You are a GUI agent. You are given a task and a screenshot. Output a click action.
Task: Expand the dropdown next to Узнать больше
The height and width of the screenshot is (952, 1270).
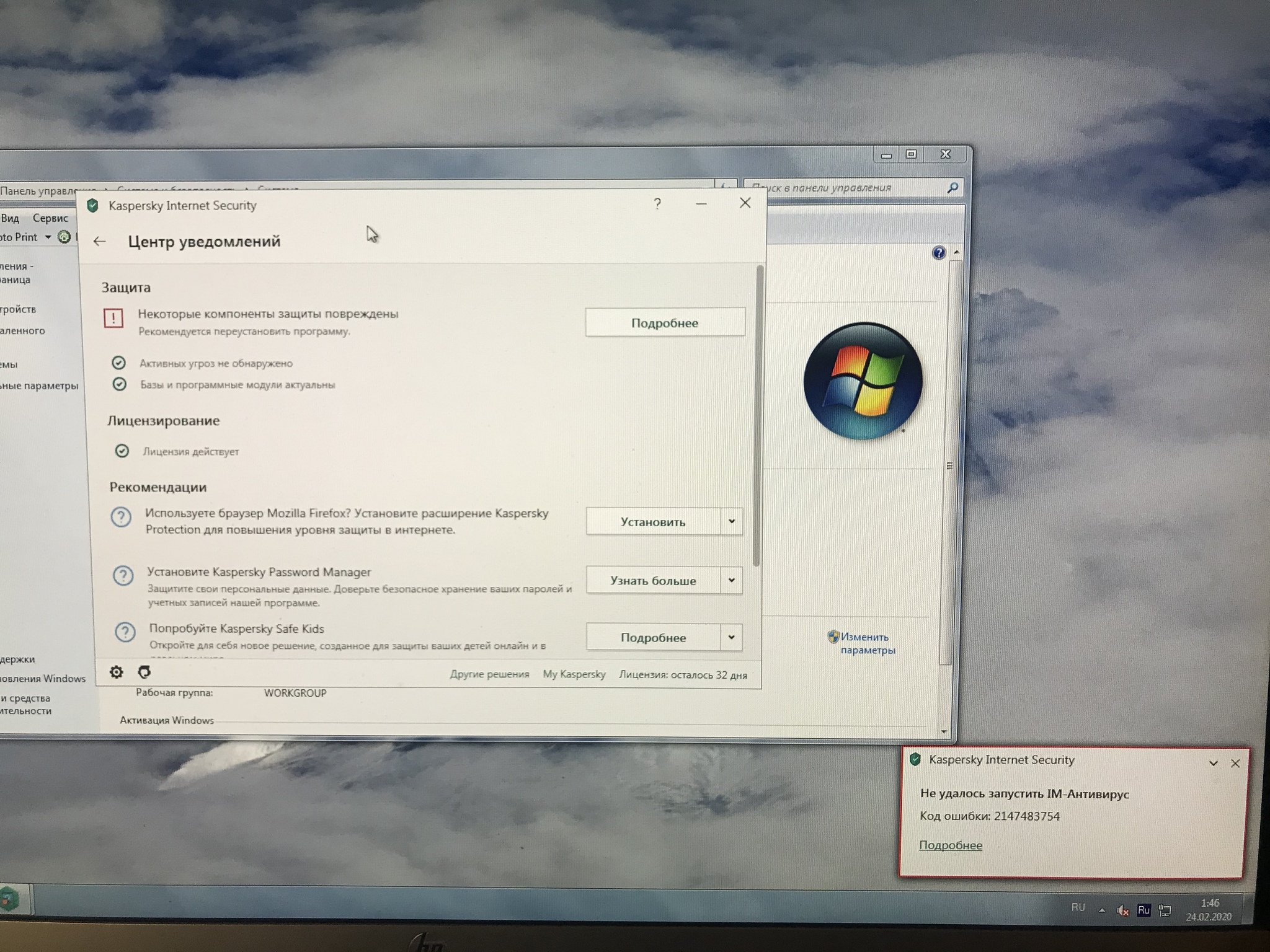click(x=732, y=580)
